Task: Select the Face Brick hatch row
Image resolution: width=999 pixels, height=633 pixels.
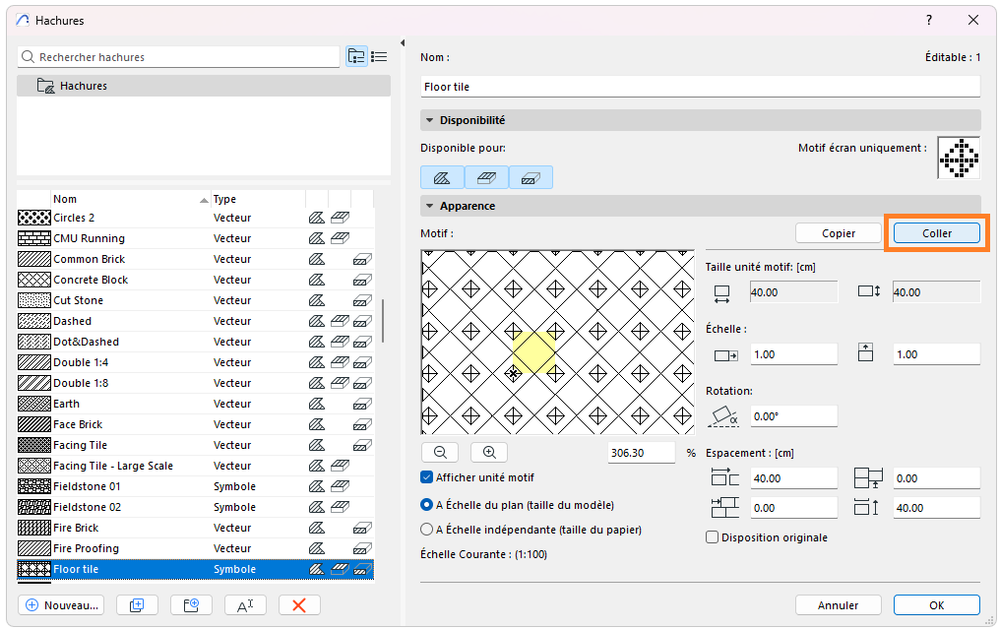Action: coord(196,424)
